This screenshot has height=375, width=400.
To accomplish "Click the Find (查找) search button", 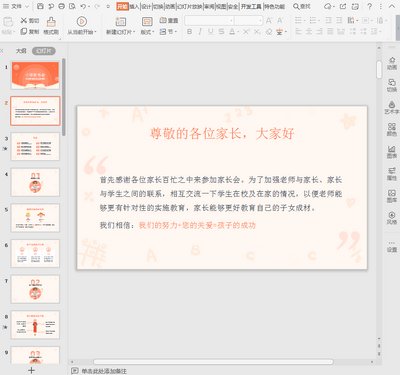I will point(302,6).
